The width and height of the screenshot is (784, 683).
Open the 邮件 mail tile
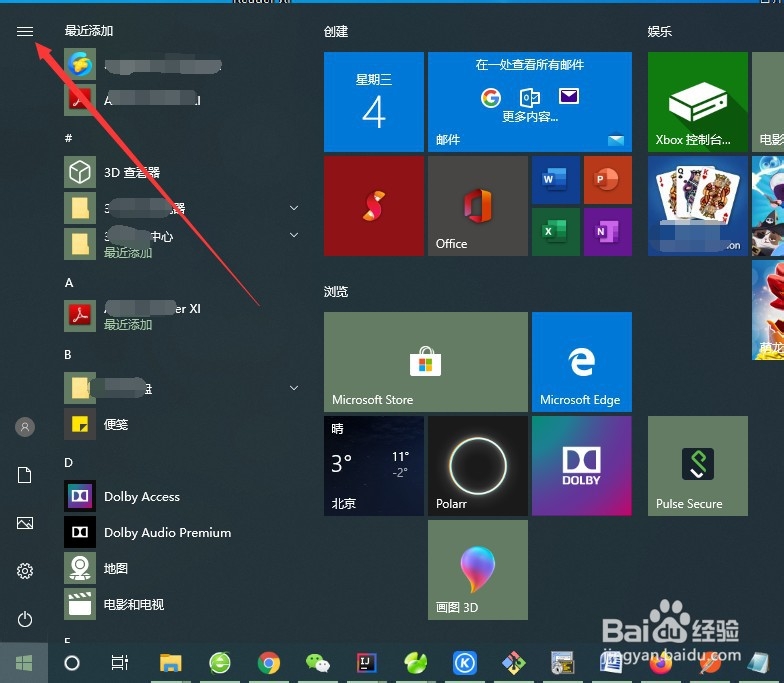[530, 102]
